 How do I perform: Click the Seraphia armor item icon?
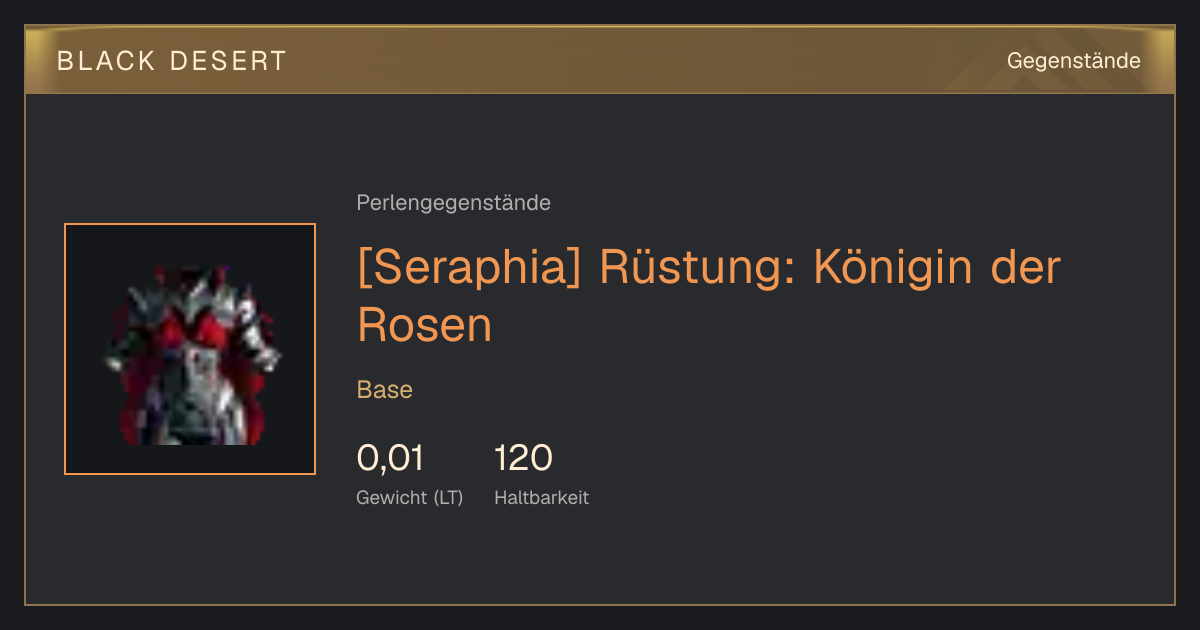pos(190,349)
